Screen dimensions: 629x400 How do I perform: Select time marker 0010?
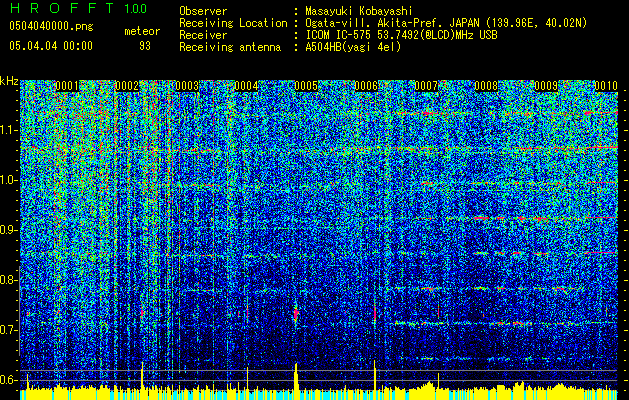pos(606,86)
